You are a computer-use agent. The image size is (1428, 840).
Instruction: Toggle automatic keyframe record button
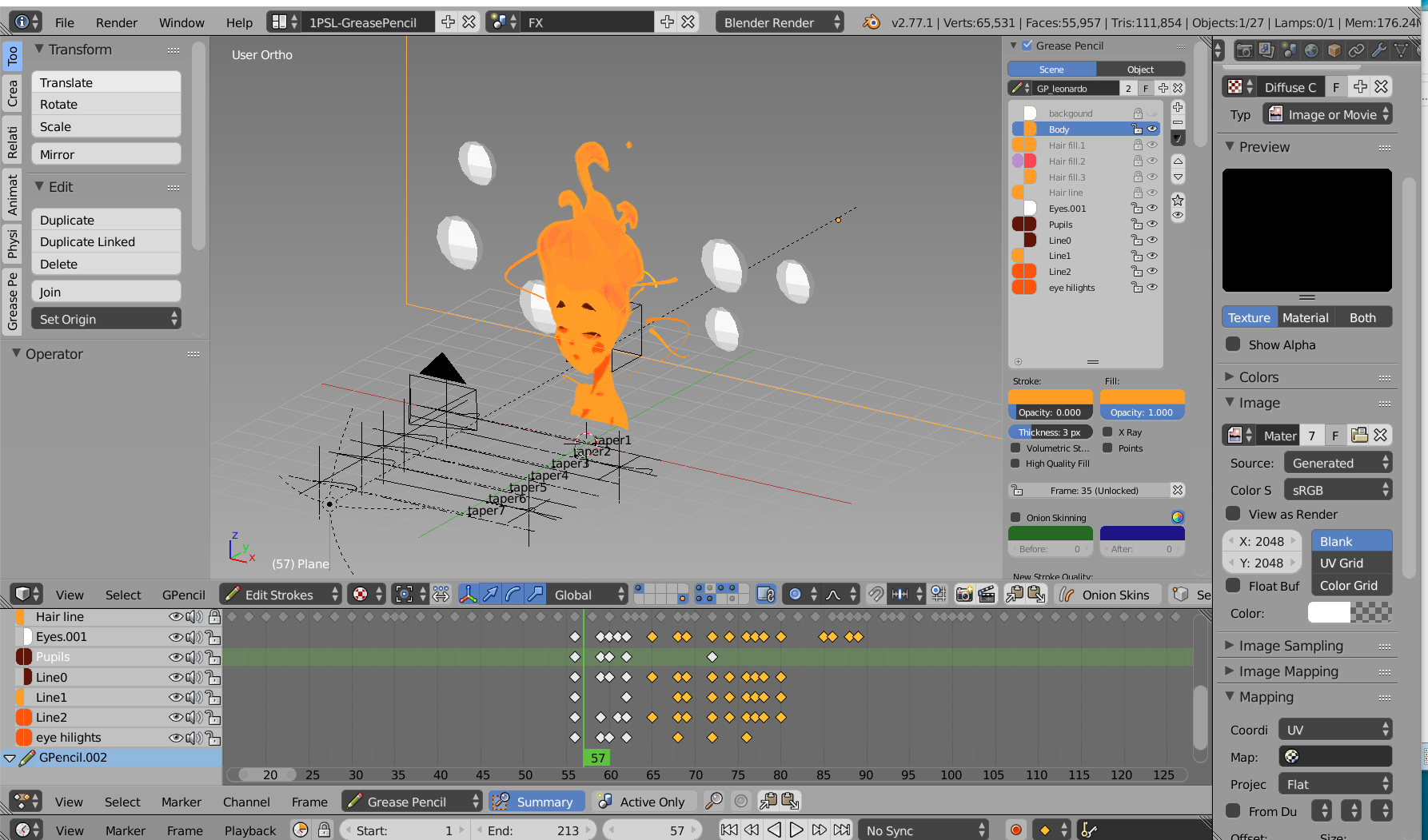1015,830
